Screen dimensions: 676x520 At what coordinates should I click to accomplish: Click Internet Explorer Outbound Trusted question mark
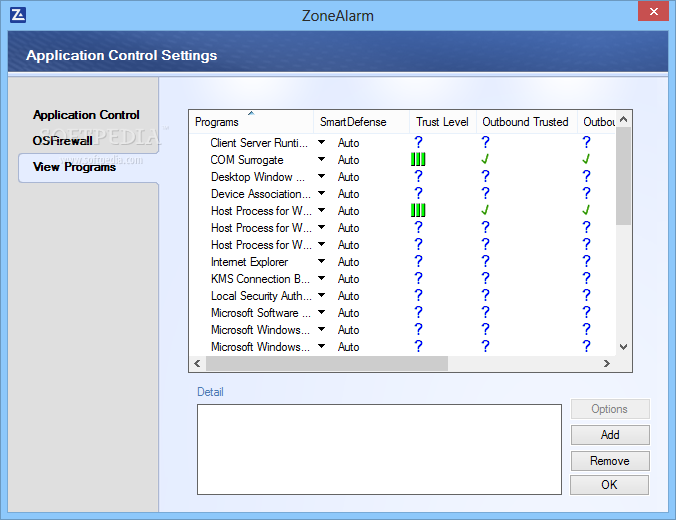click(x=485, y=261)
